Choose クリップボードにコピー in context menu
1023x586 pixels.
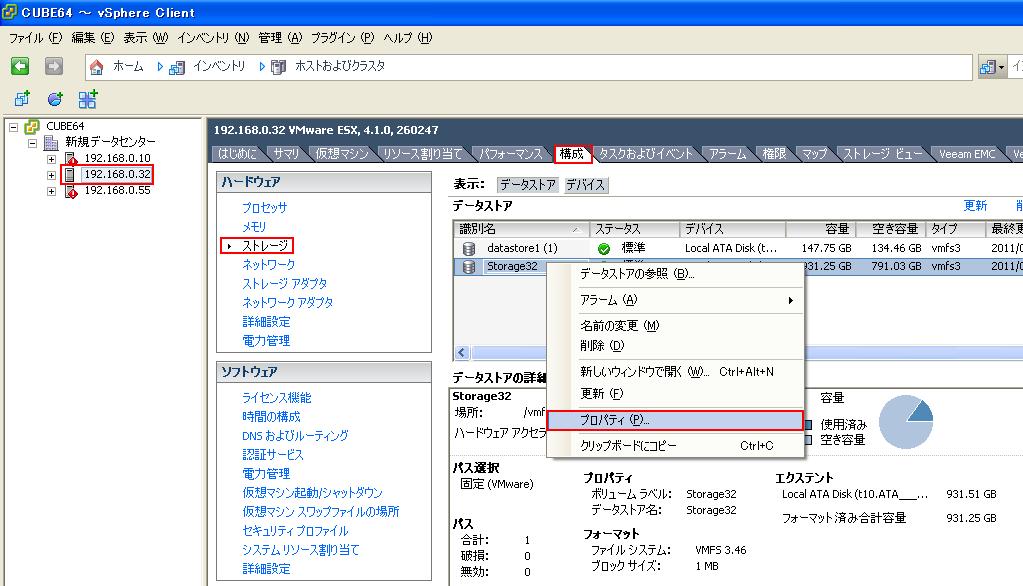point(675,446)
